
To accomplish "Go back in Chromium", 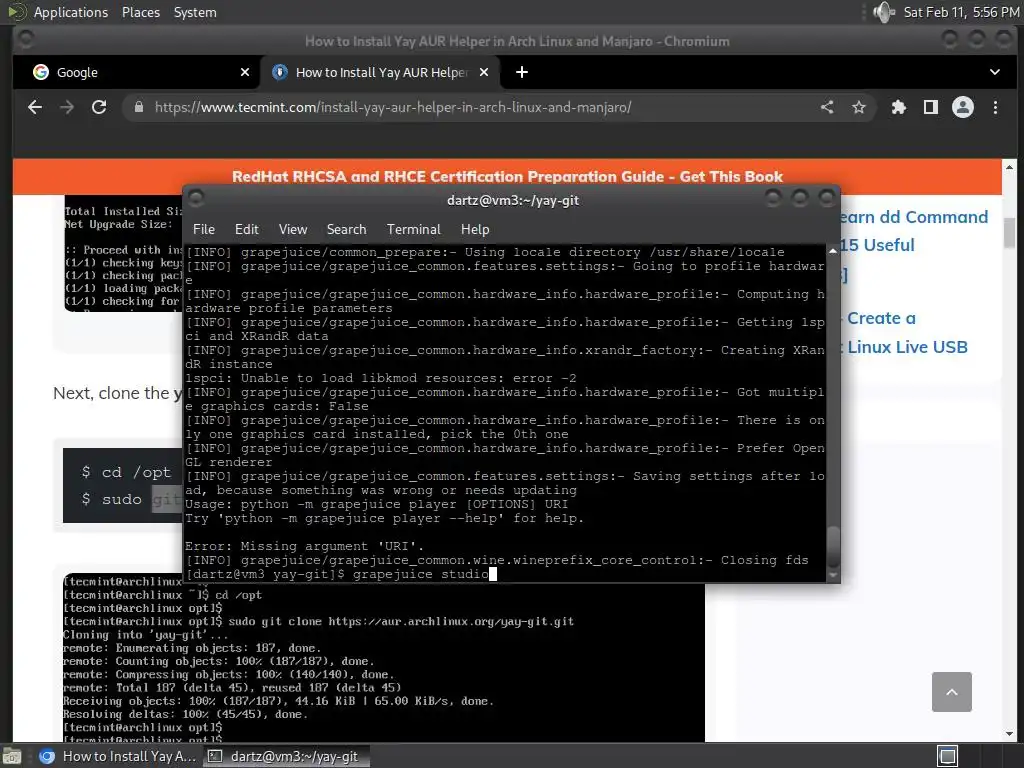I will tap(35, 107).
